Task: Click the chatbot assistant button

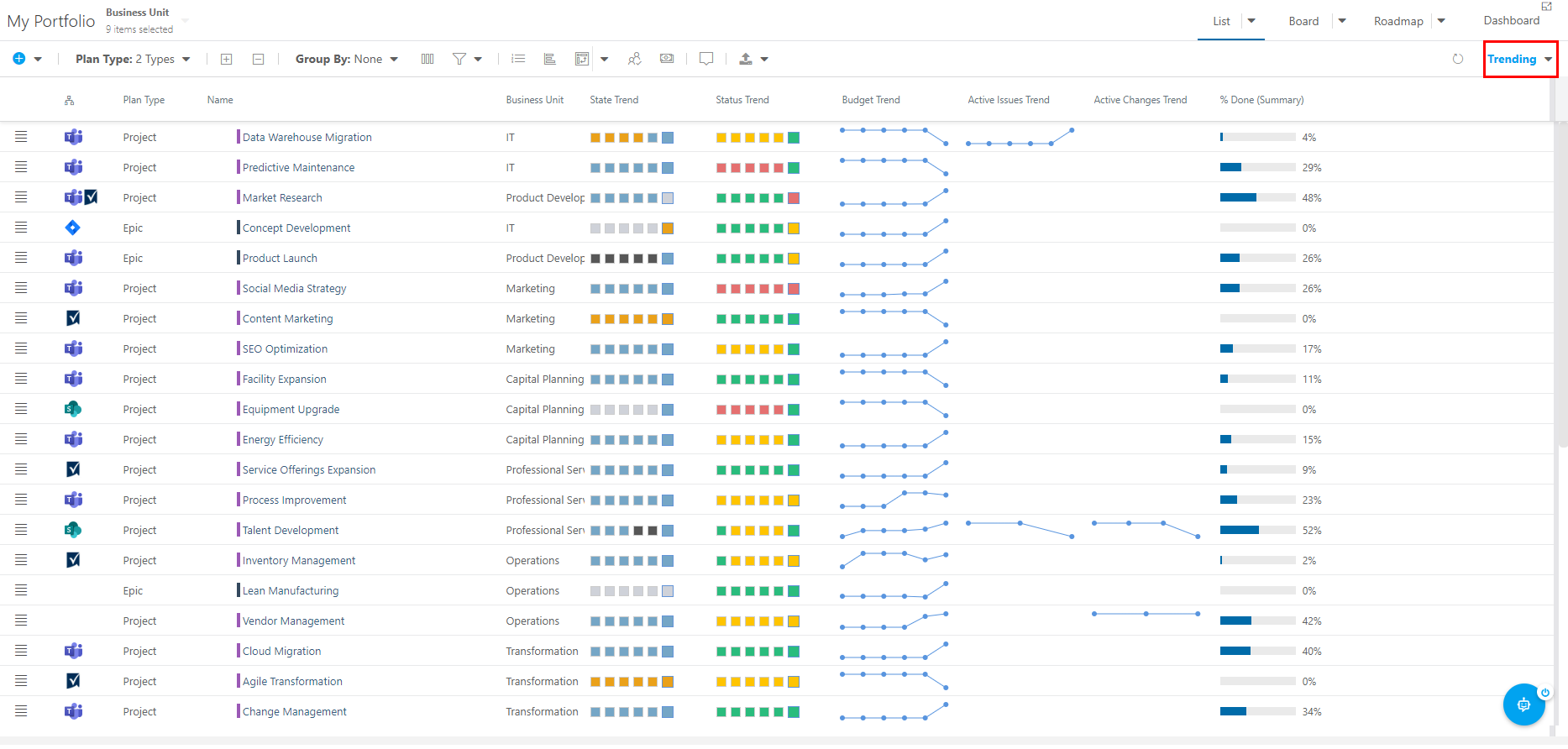Action: point(1523,704)
